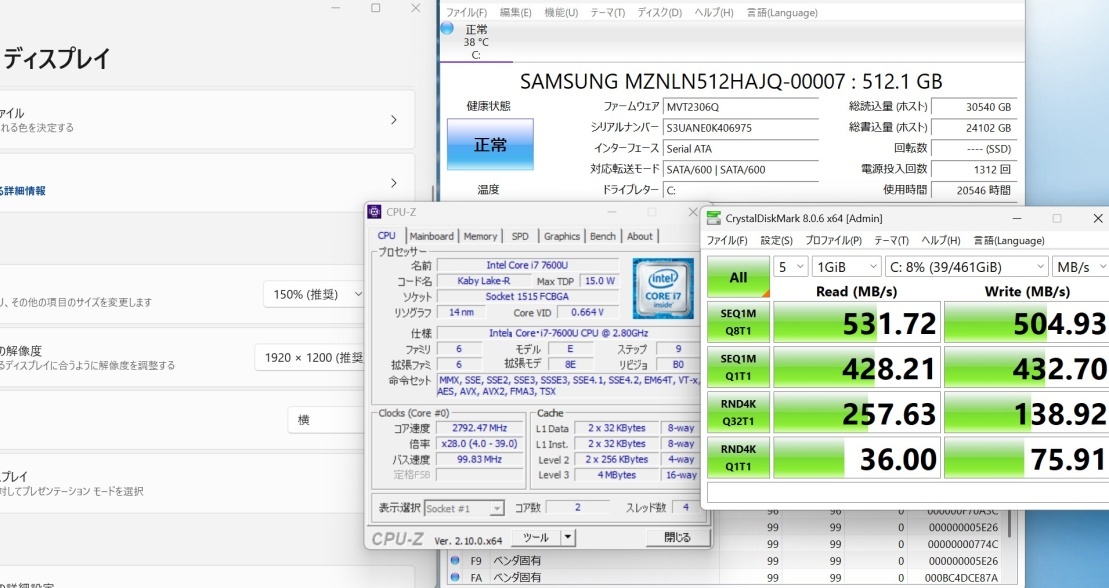The image size is (1109, 588).
Task: Run the SEQ1M Q8T1 benchmark test
Action: (737, 323)
